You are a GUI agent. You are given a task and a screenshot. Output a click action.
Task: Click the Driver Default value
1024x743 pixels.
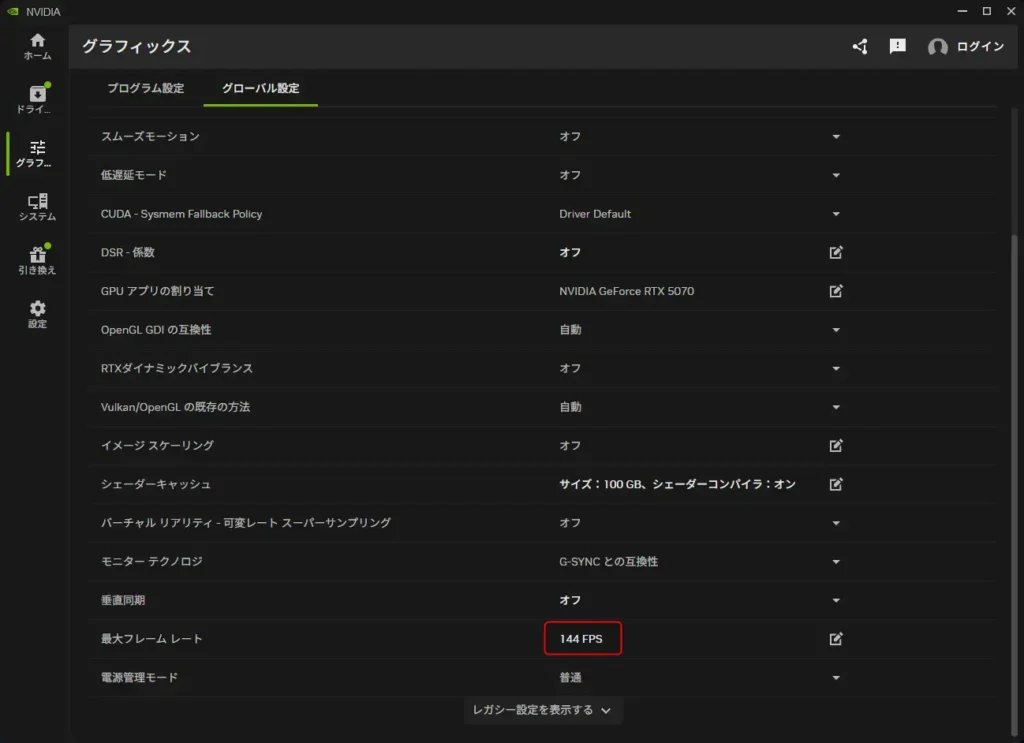point(595,213)
